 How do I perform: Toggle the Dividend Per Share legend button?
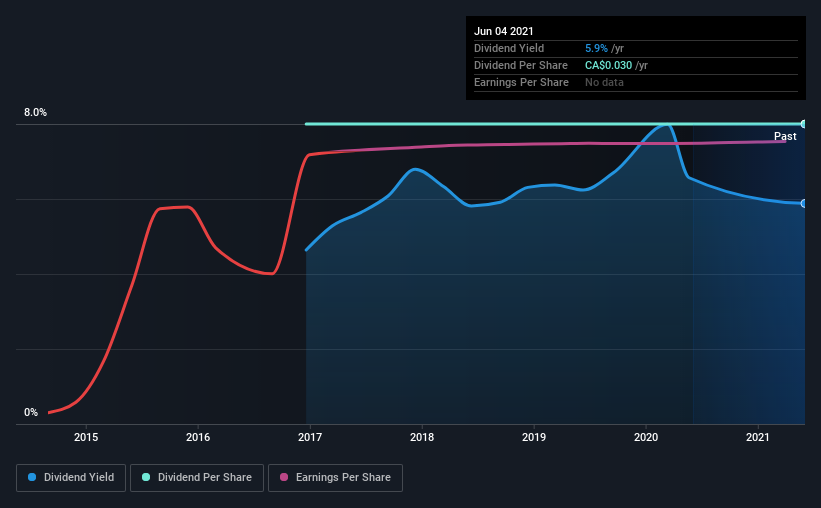click(x=197, y=478)
